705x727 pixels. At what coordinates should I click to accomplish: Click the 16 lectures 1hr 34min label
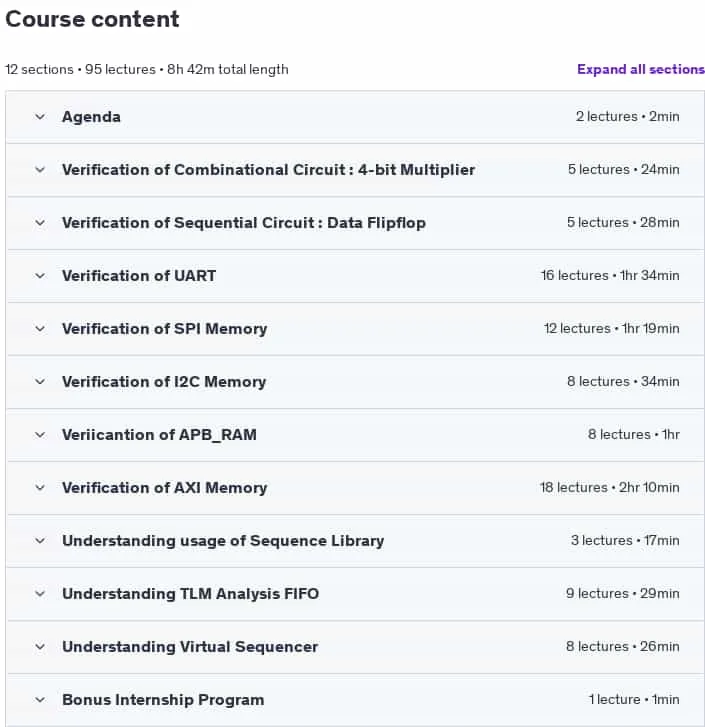click(610, 275)
